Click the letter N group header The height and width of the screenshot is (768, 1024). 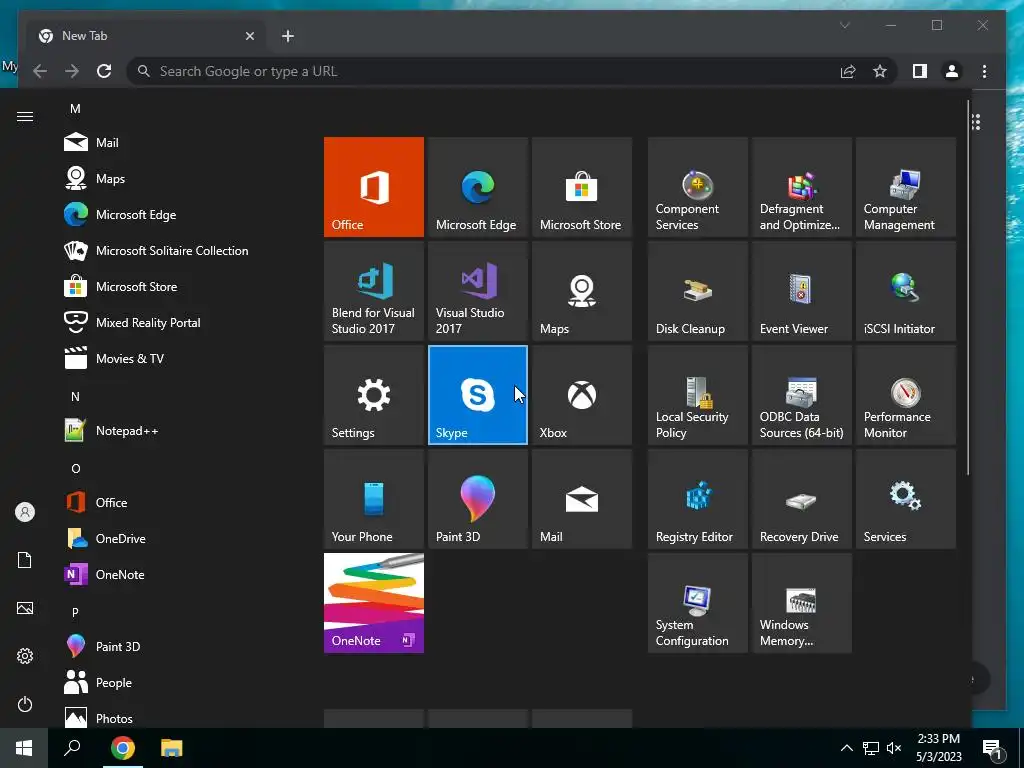point(75,396)
